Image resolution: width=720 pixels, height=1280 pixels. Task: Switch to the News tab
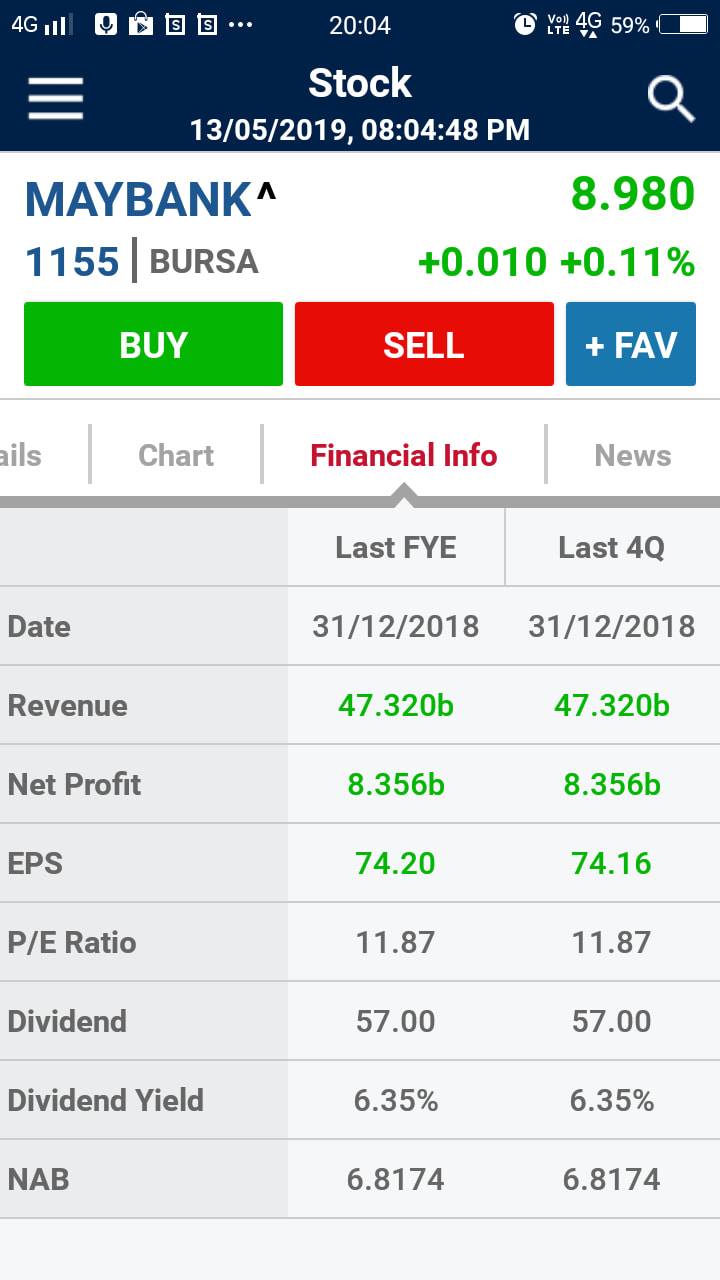(x=633, y=455)
